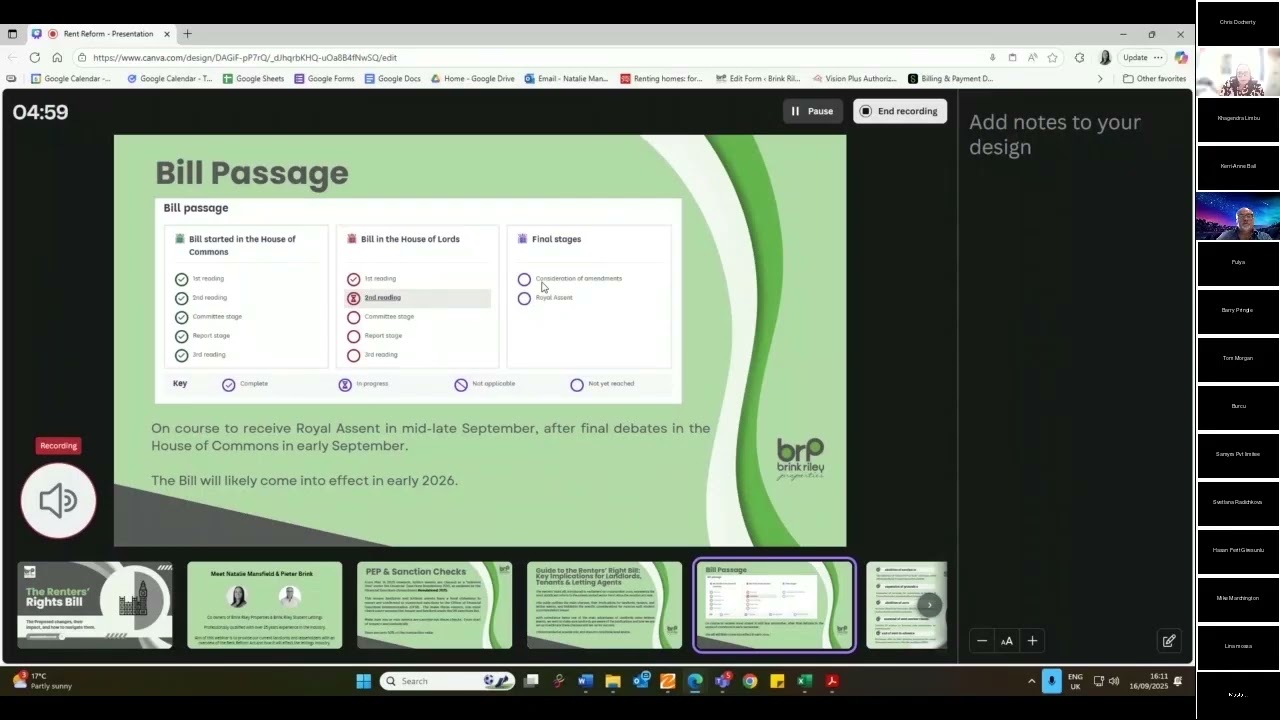Image resolution: width=1280 pixels, height=720 pixels.
Task: Add this page to favorites star
Action: pyautogui.click(x=1052, y=58)
